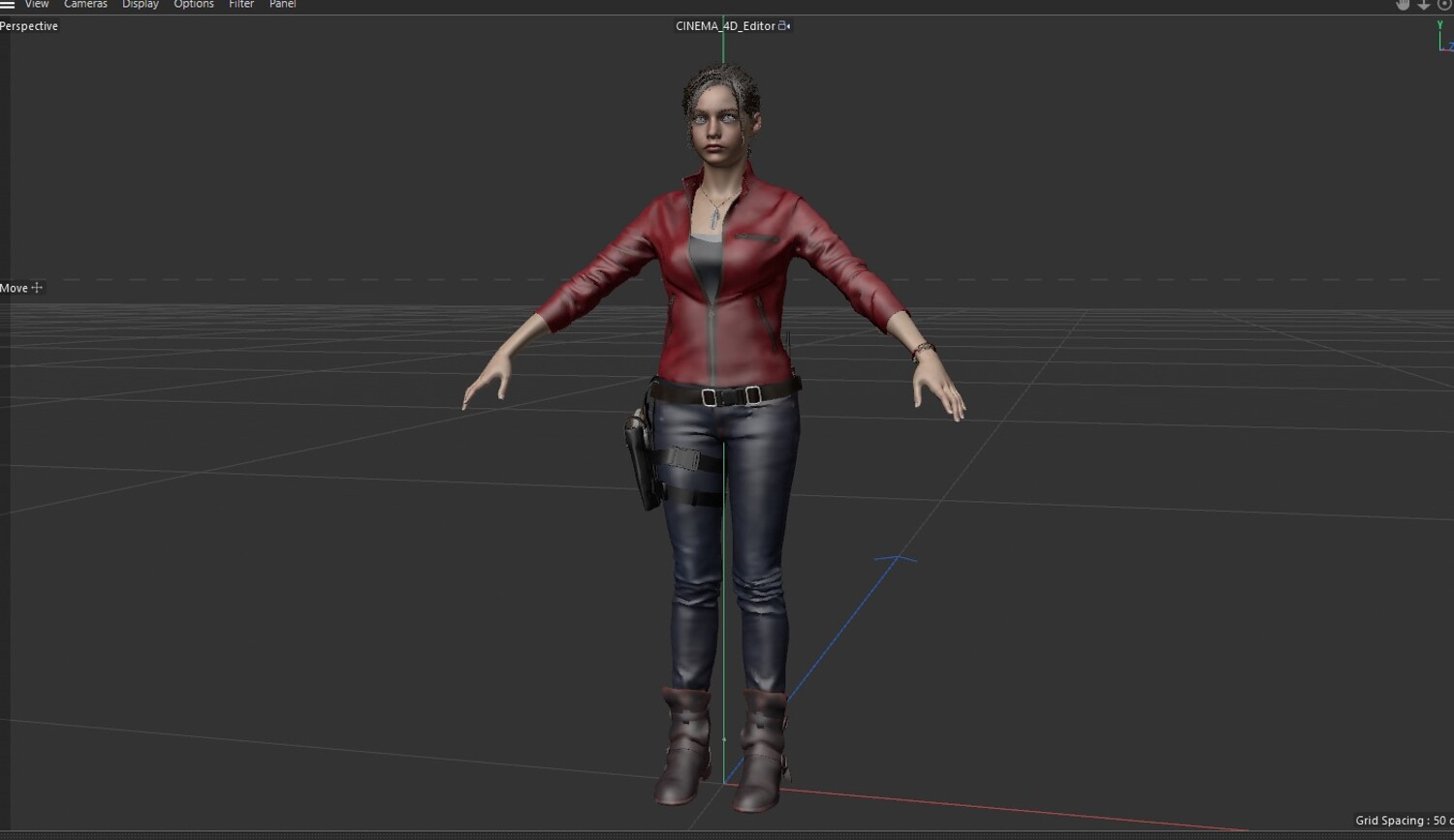Open the Display menu

(141, 5)
